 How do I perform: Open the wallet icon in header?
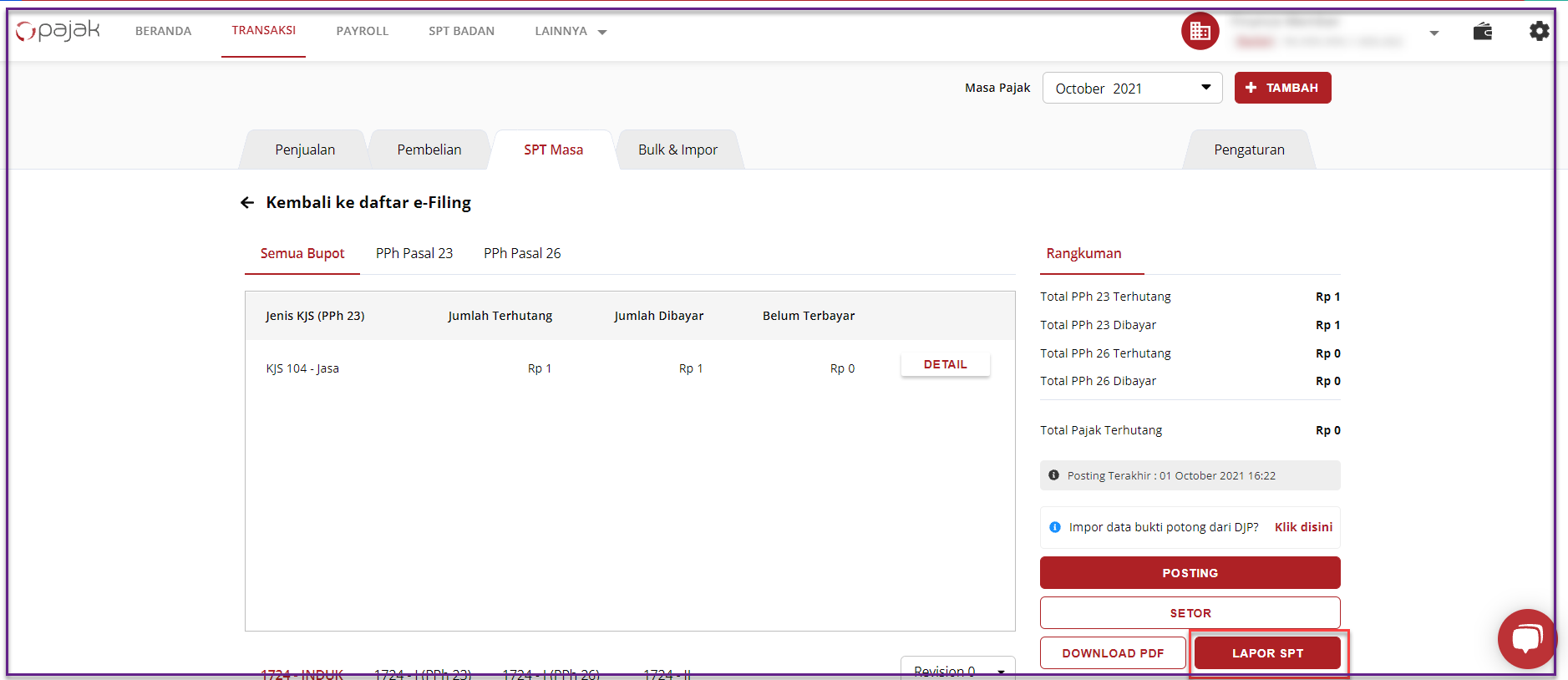click(1482, 32)
